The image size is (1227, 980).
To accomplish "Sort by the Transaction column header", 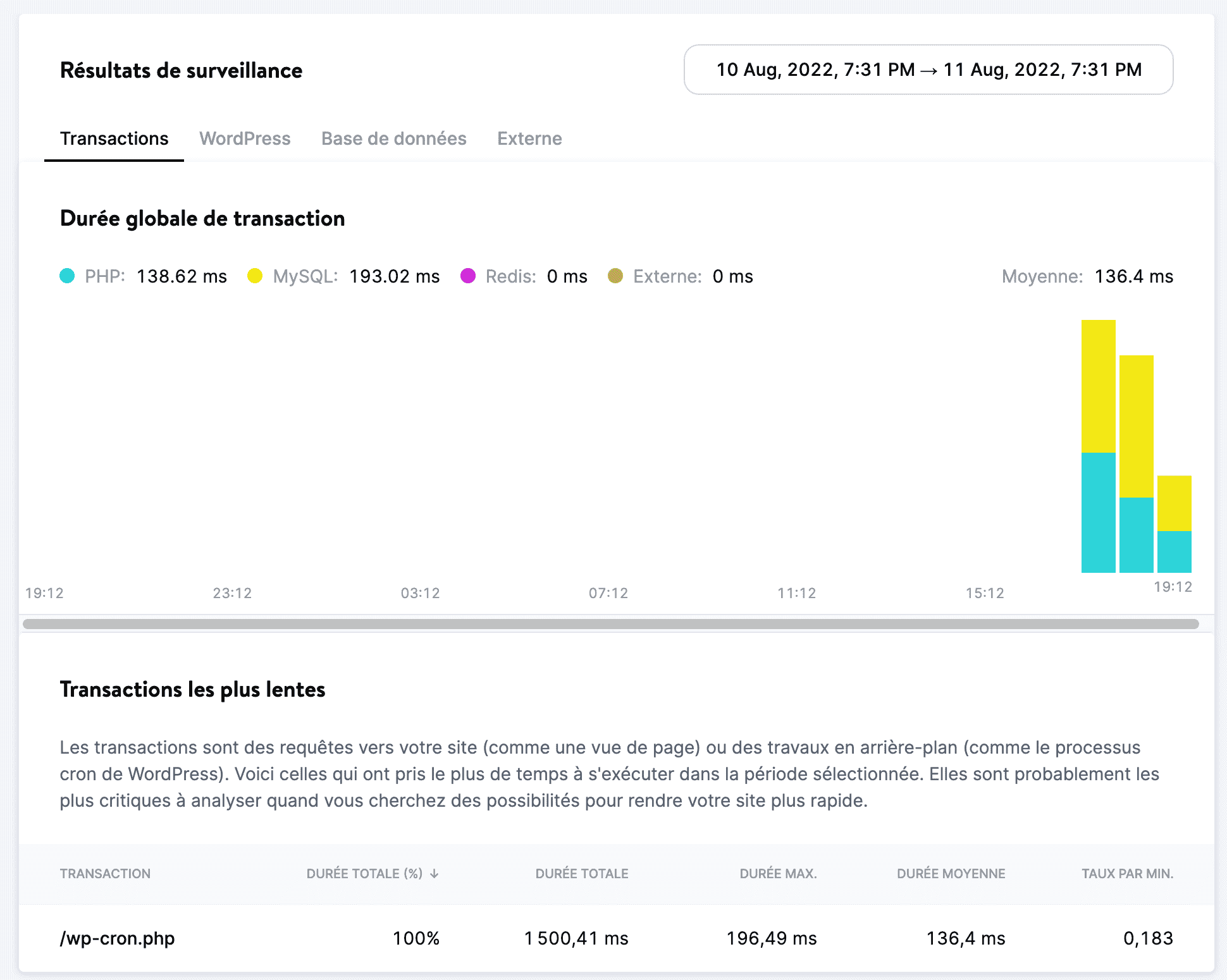I will pyautogui.click(x=105, y=874).
